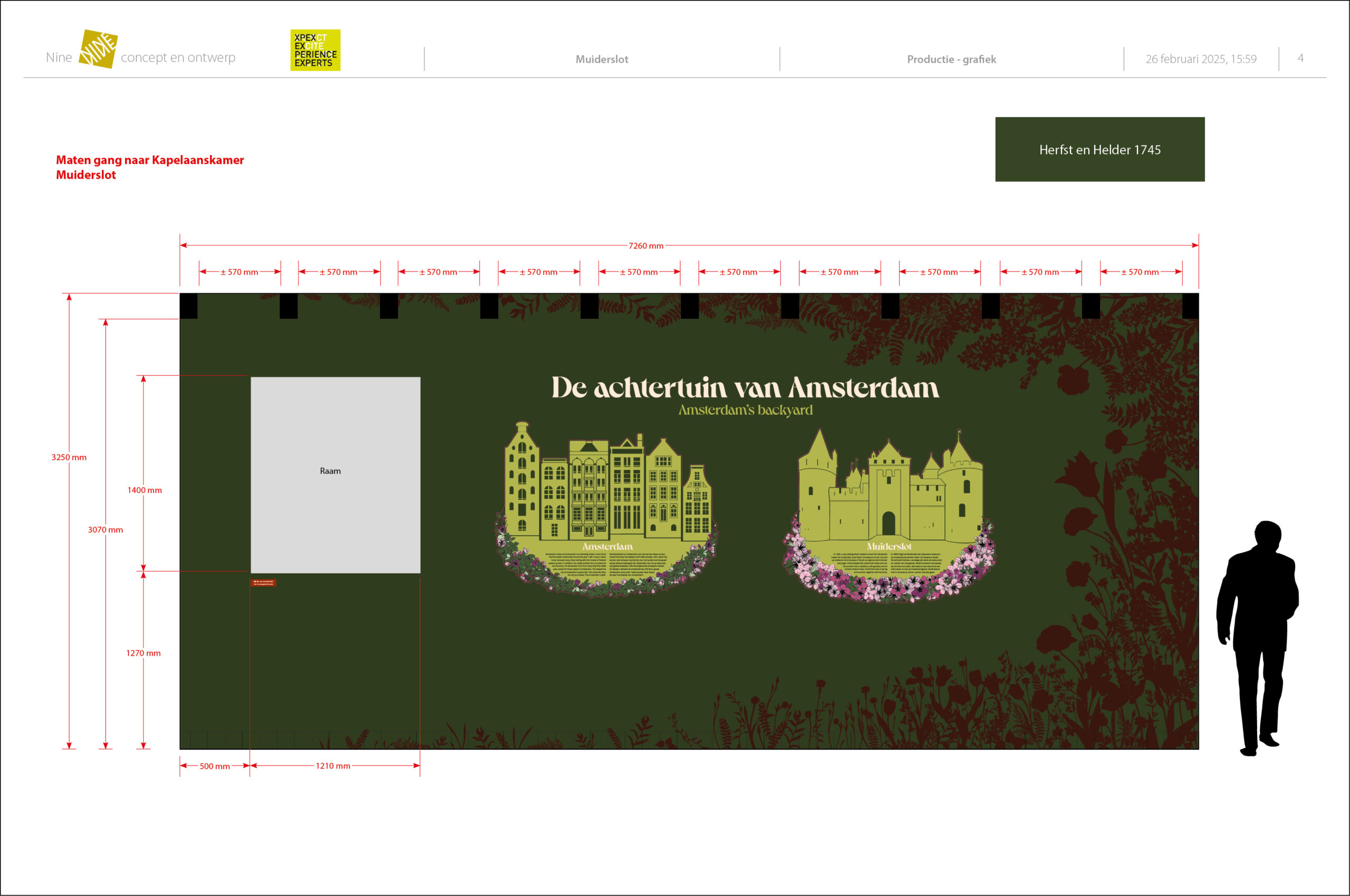The image size is (1350, 896).
Task: Click the 'Amsterdam' caption under the canal houses
Action: [607, 547]
